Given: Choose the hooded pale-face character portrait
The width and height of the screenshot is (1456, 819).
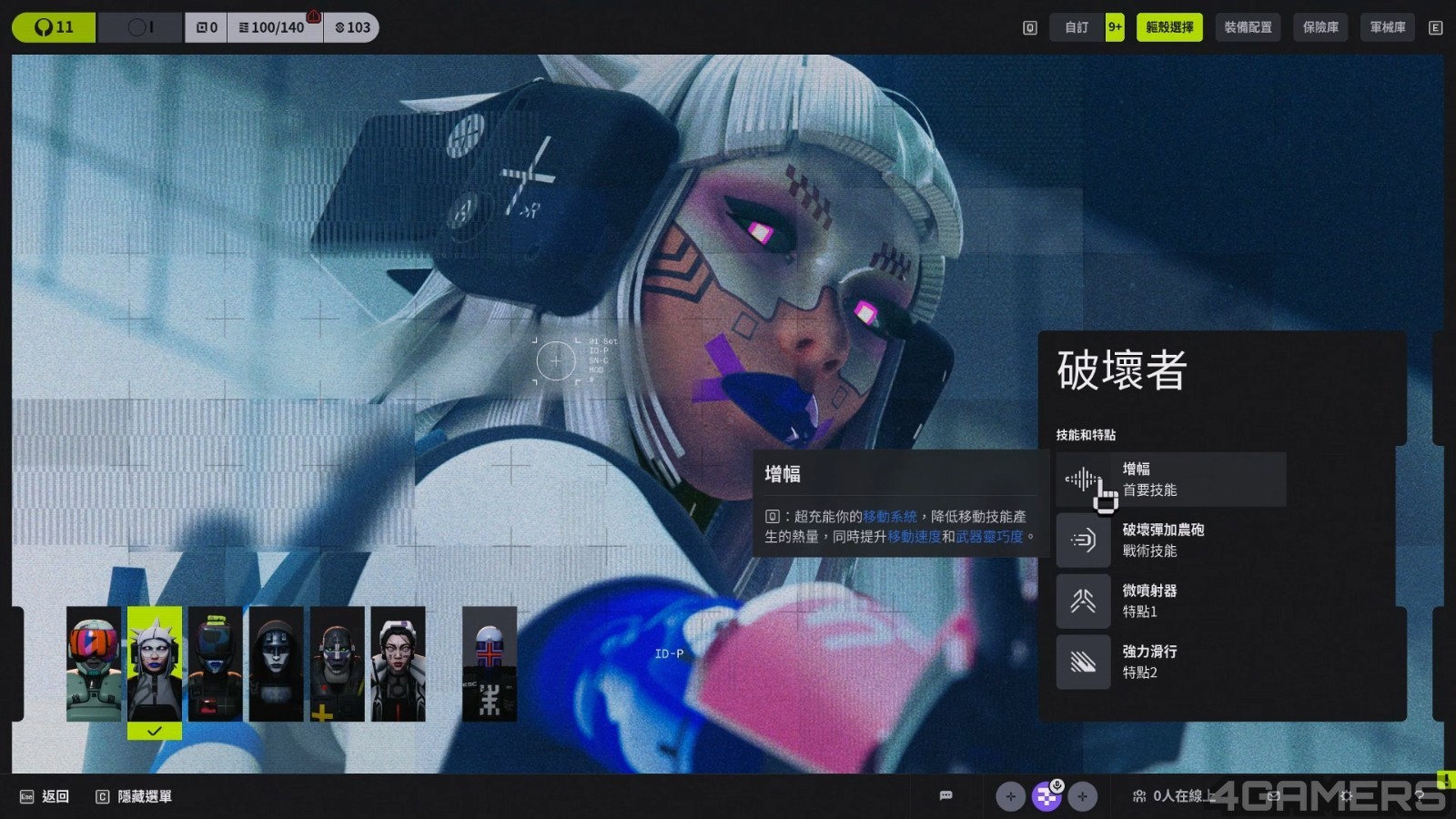Looking at the screenshot, I should click(276, 664).
